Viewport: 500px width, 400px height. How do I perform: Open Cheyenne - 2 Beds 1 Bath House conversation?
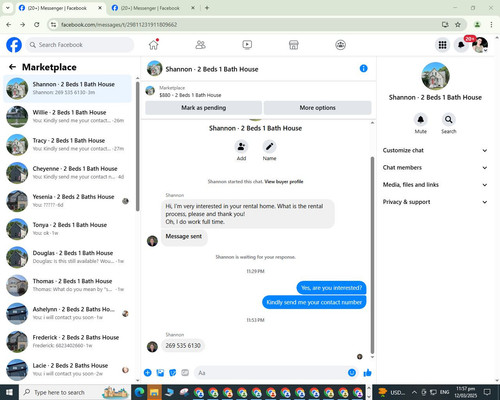click(68, 173)
